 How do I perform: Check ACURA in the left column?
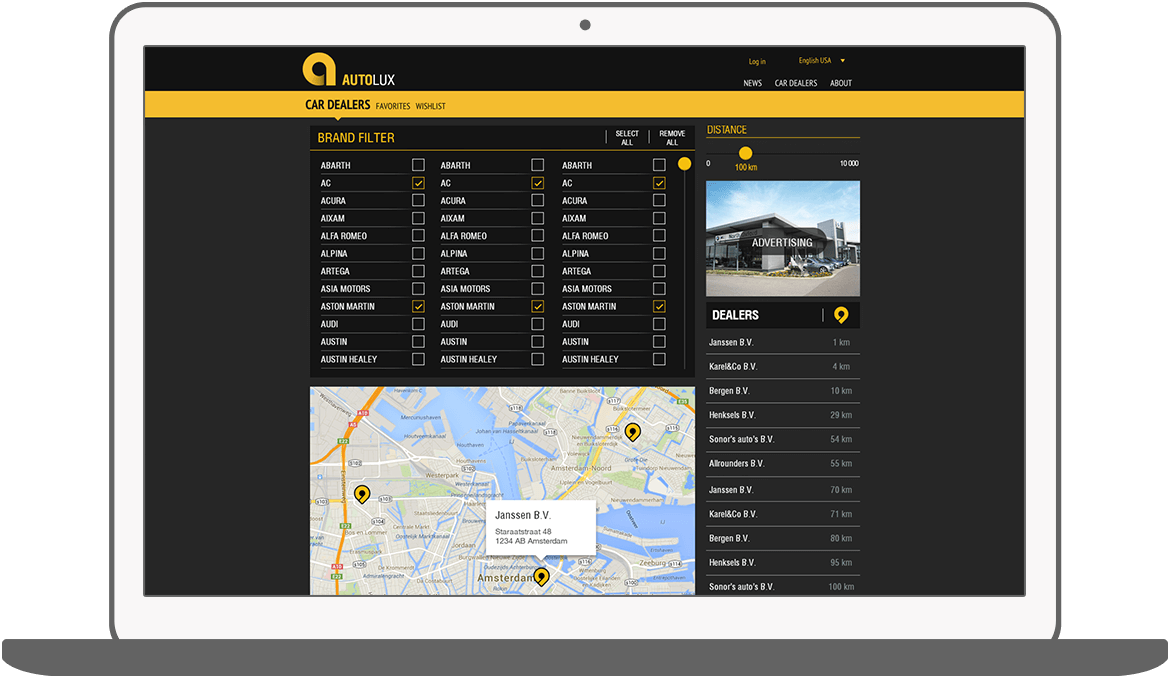[418, 200]
